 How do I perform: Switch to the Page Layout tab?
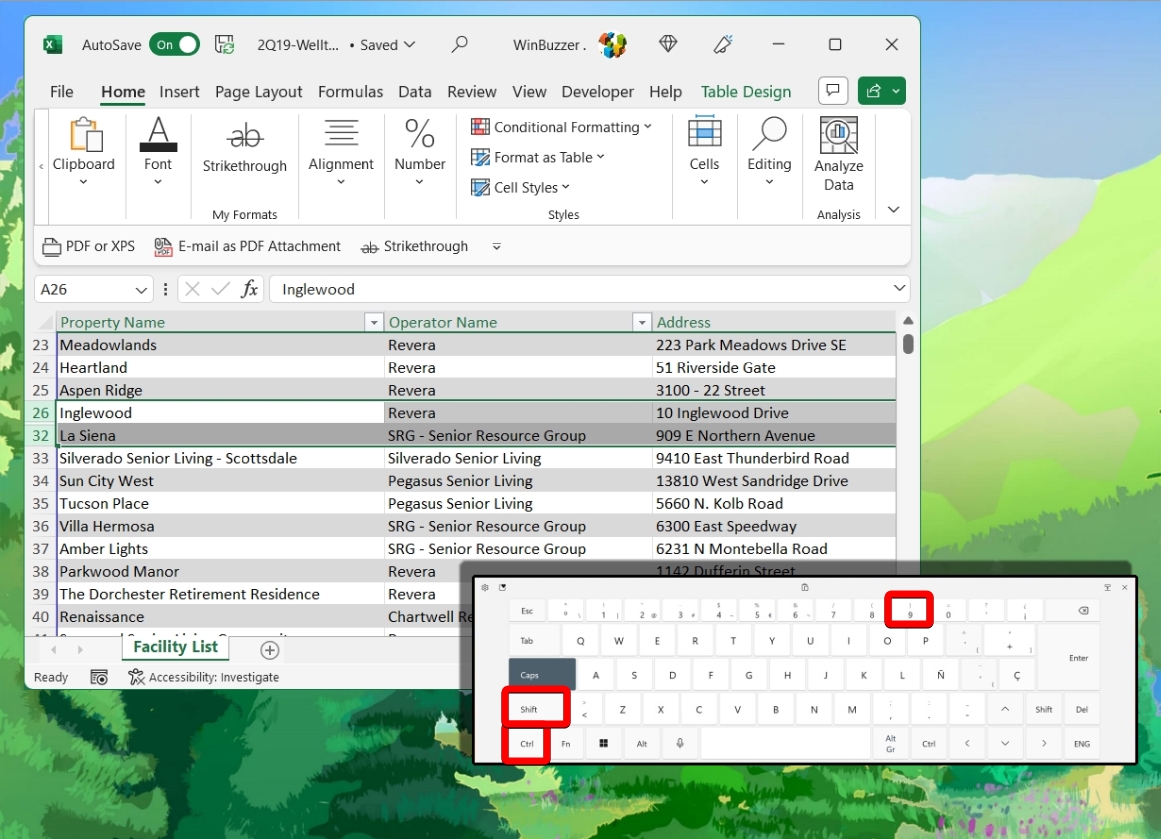coord(258,92)
